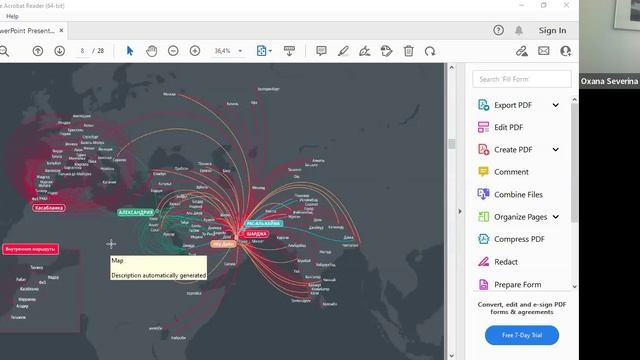Click Sign In
The image size is (640, 360).
click(x=552, y=30)
